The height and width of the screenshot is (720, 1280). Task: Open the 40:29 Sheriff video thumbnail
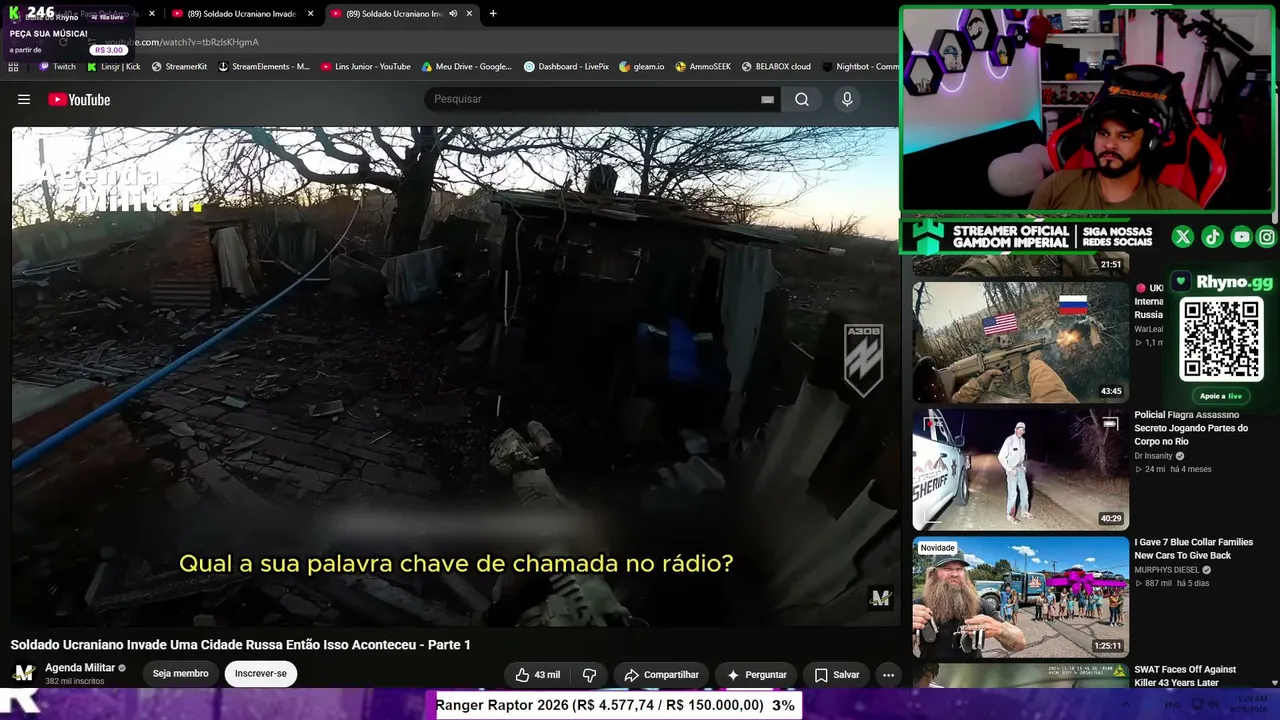[1020, 469]
